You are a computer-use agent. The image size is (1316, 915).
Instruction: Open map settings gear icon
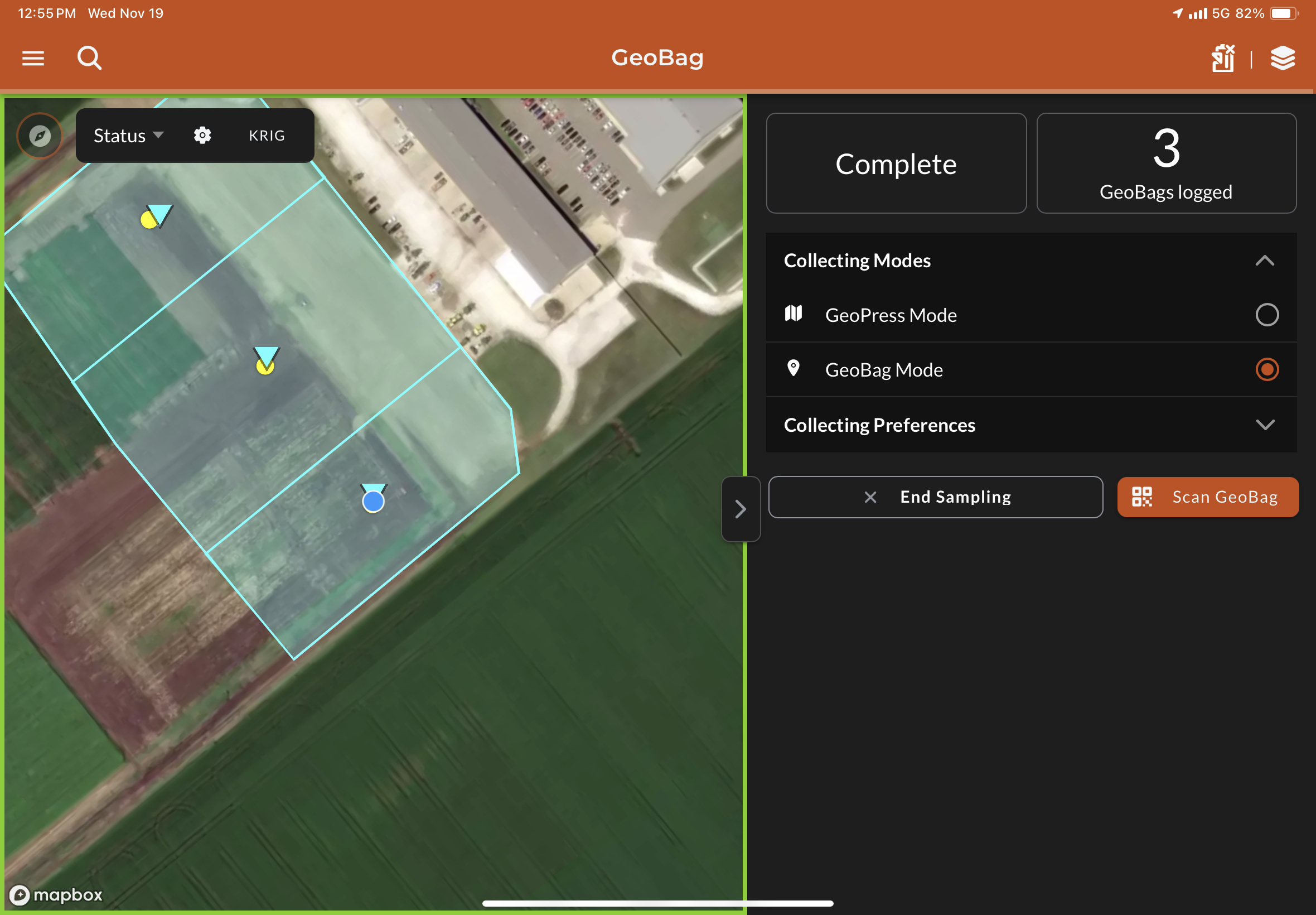(202, 136)
